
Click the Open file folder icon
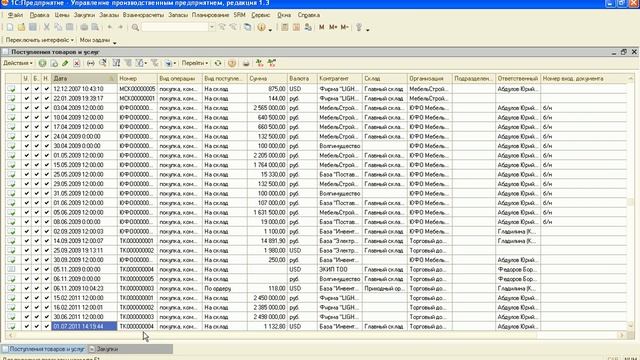coord(21,27)
